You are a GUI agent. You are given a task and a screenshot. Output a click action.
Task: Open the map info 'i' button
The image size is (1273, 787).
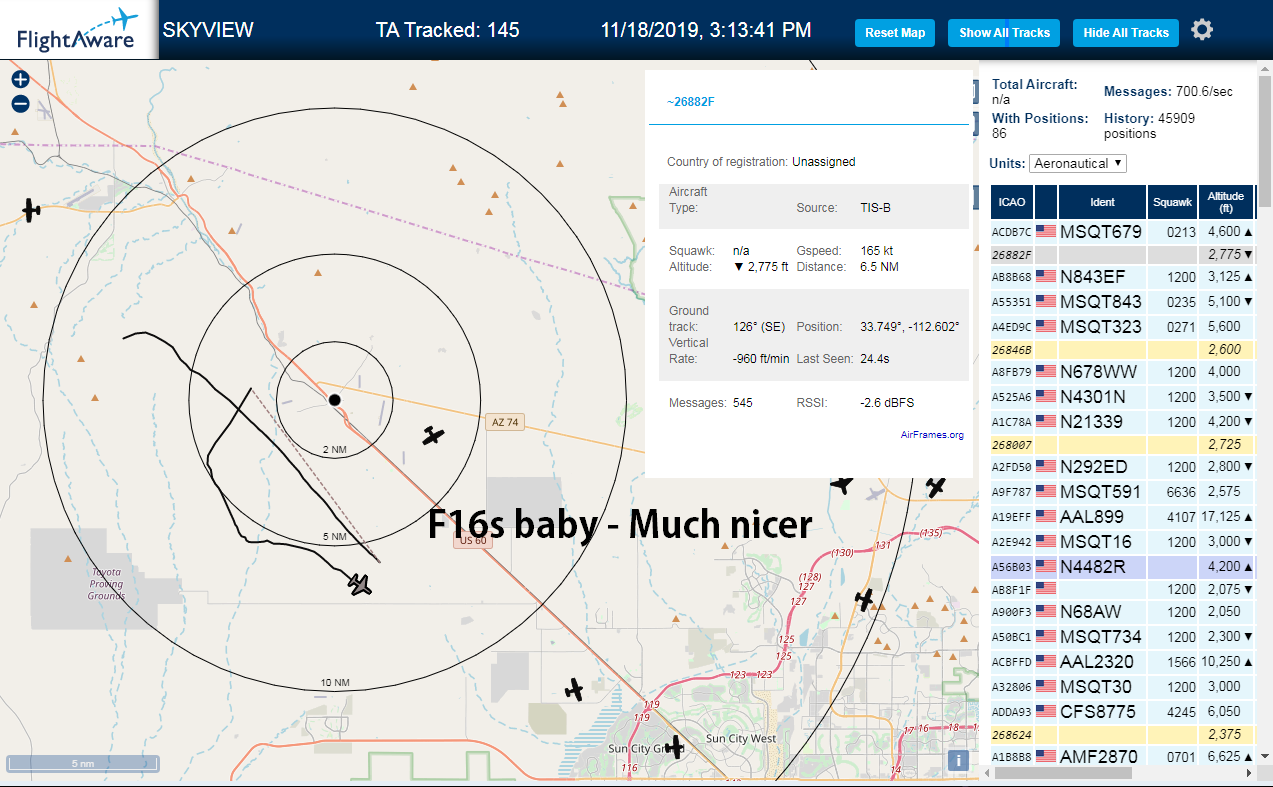tap(958, 760)
